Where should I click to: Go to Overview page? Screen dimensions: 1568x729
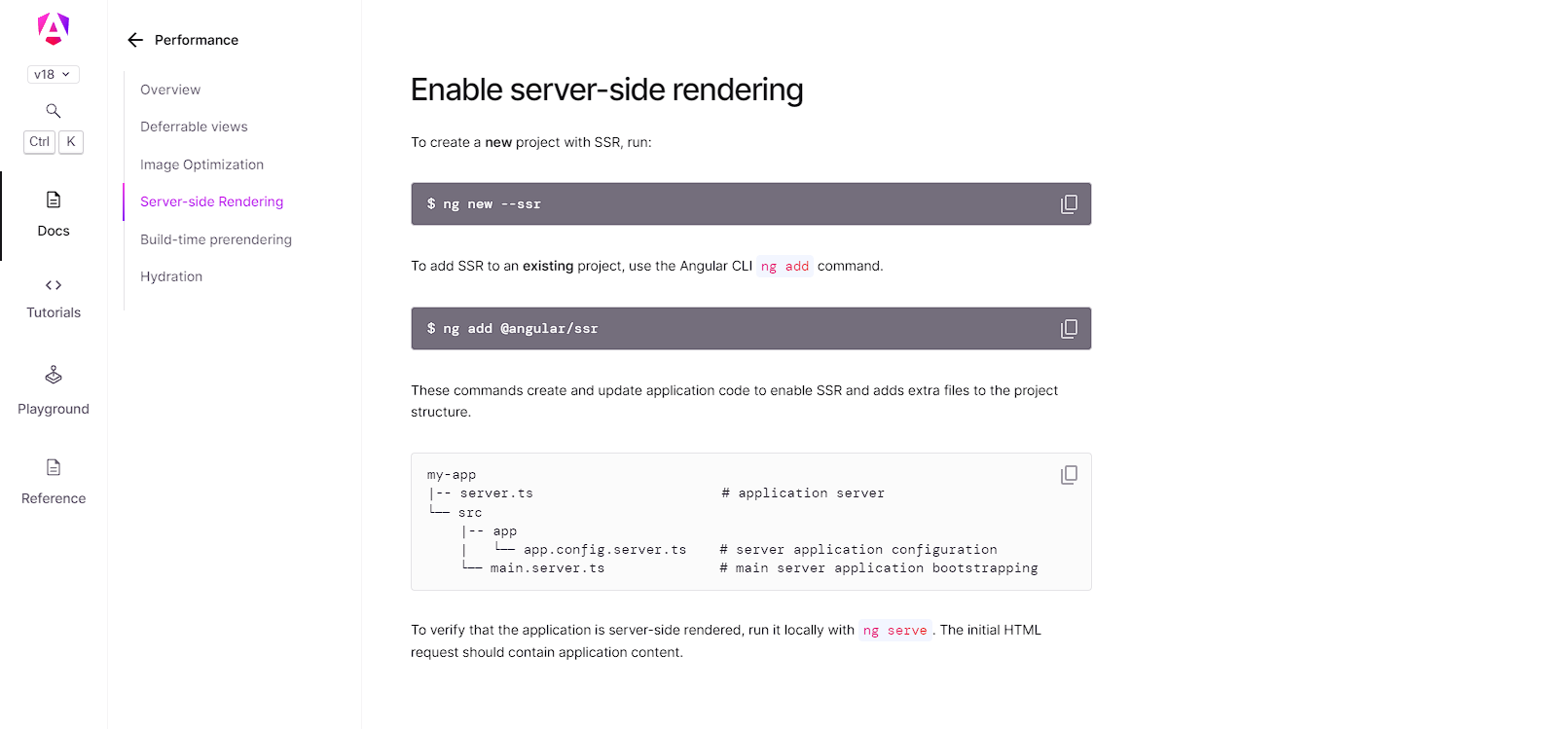[170, 90]
